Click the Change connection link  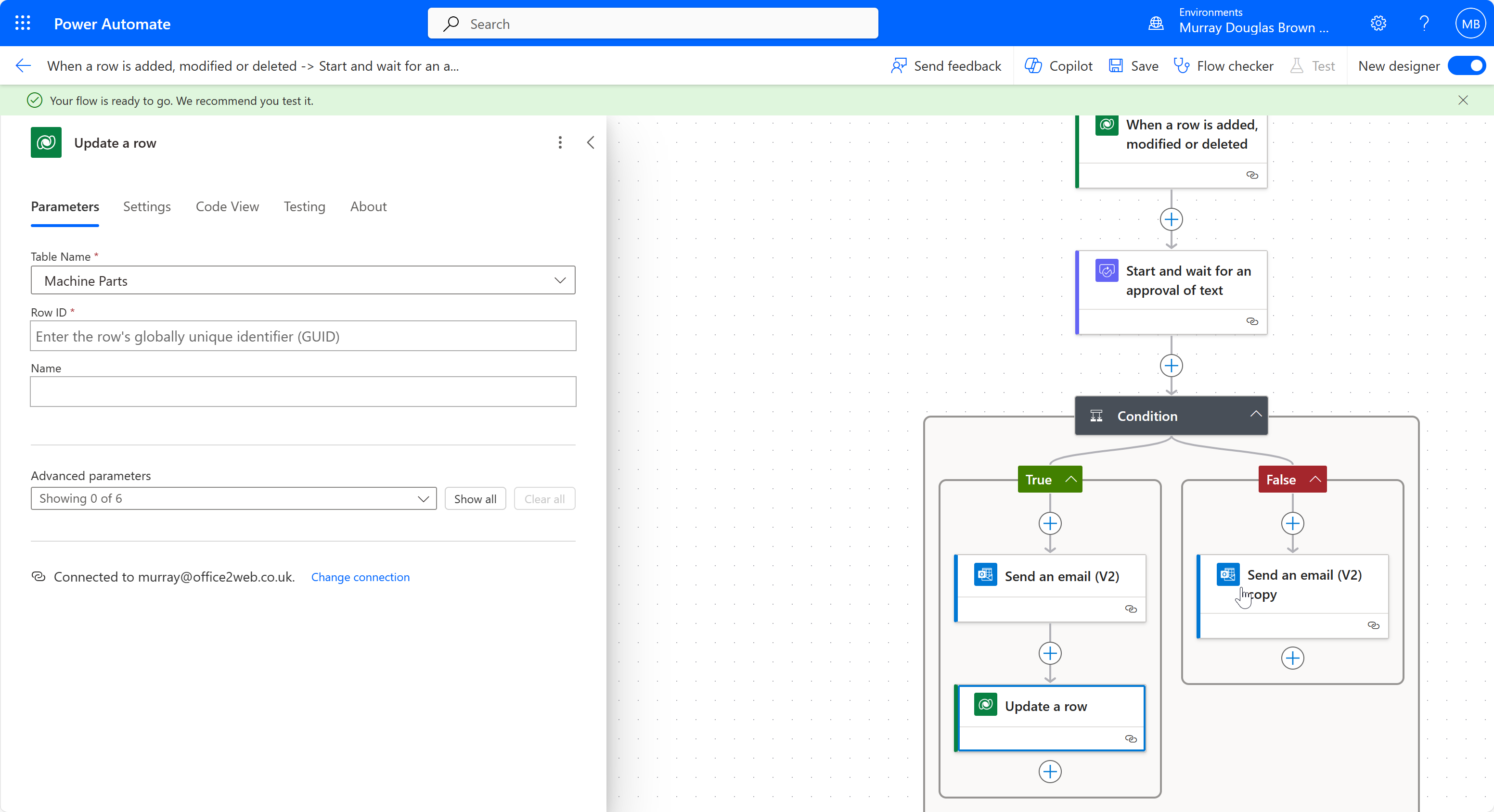[x=360, y=577]
